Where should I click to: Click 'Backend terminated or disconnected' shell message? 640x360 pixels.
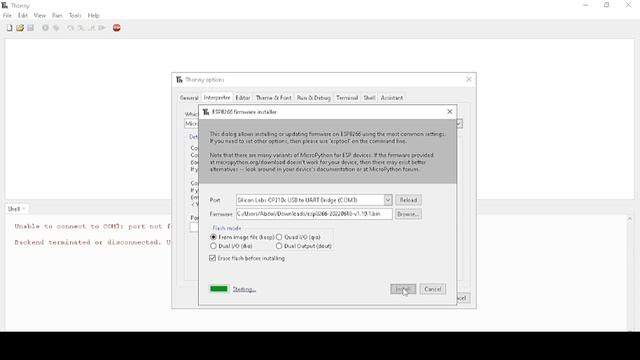(92, 242)
